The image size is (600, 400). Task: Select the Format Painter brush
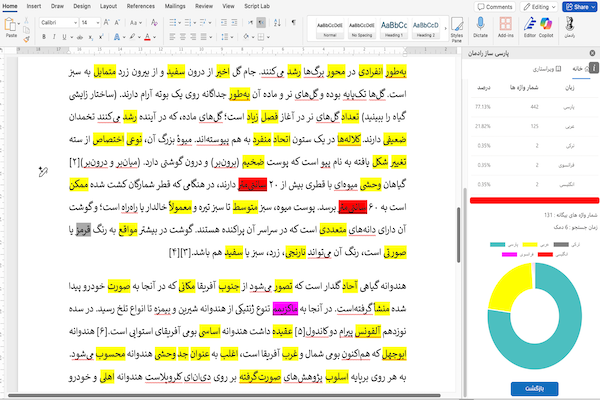point(26,39)
